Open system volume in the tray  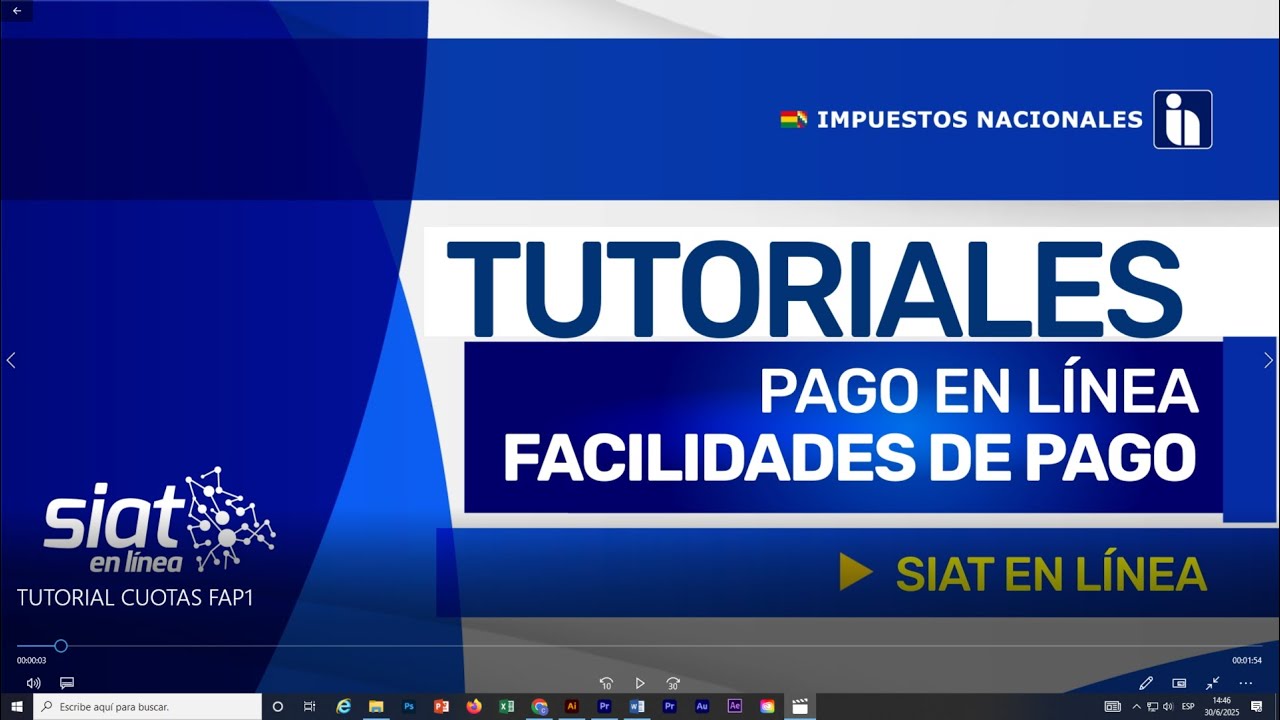(1168, 706)
